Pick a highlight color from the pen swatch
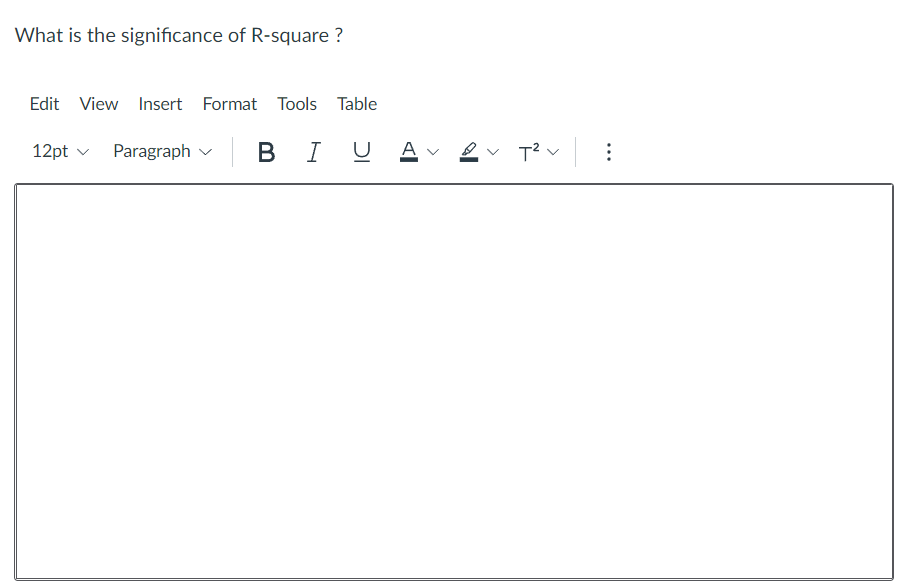 pos(468,151)
